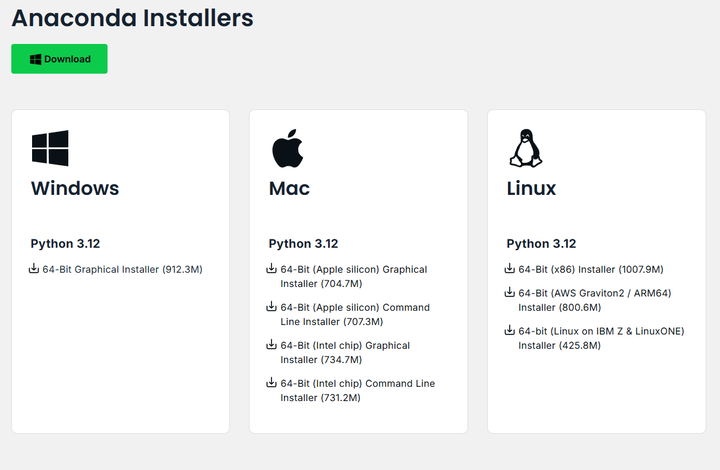Click download icon beside Intel chip Graphical Installer

tap(272, 345)
